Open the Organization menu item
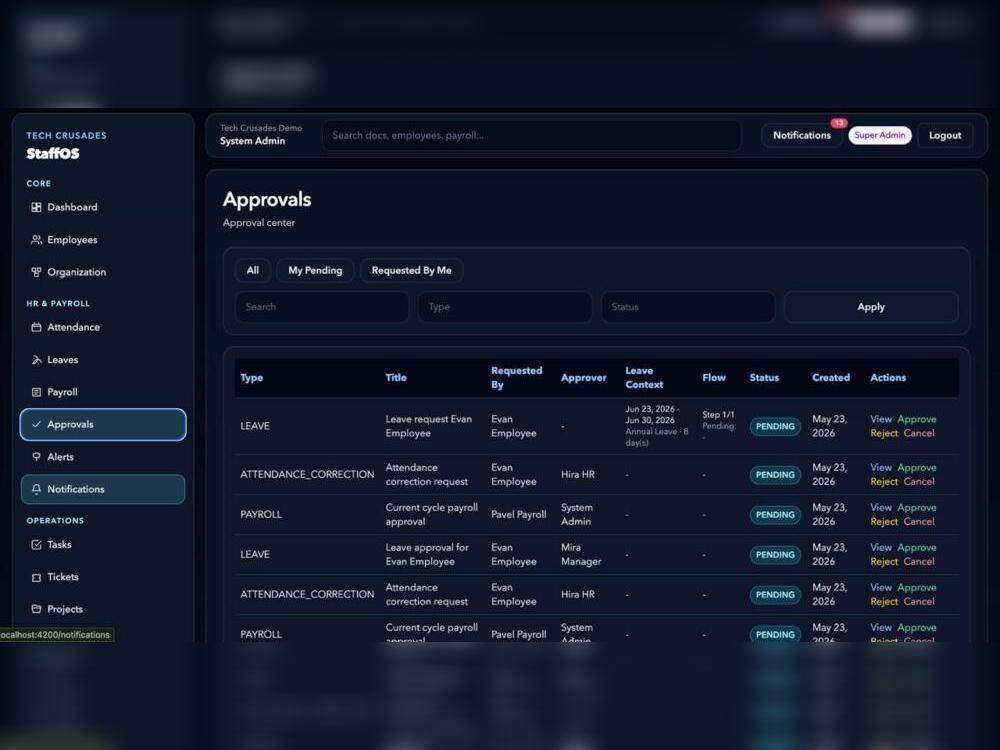 103,272
